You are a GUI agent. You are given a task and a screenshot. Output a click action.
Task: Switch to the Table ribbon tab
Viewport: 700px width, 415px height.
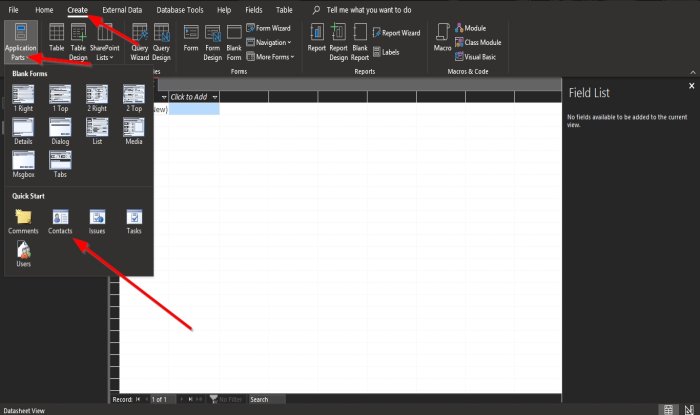pyautogui.click(x=284, y=9)
